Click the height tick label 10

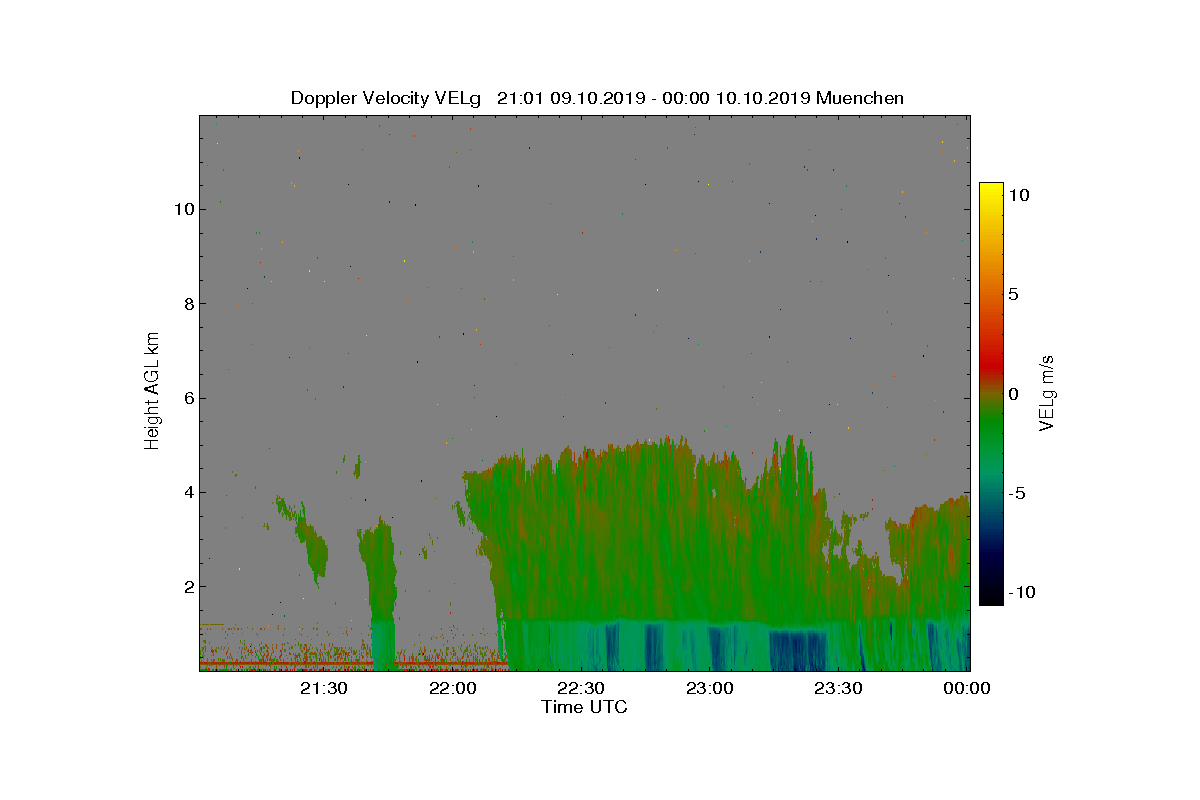[x=182, y=209]
